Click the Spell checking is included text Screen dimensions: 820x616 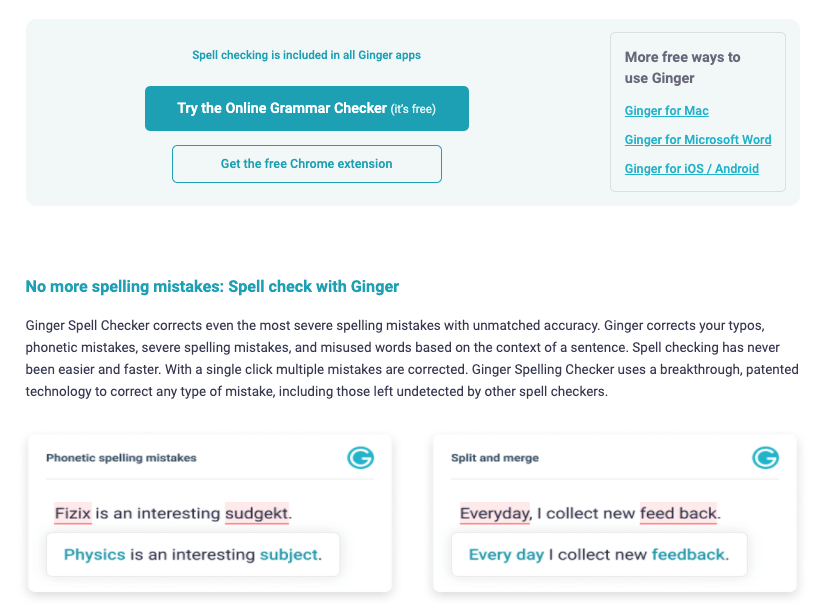(x=306, y=55)
